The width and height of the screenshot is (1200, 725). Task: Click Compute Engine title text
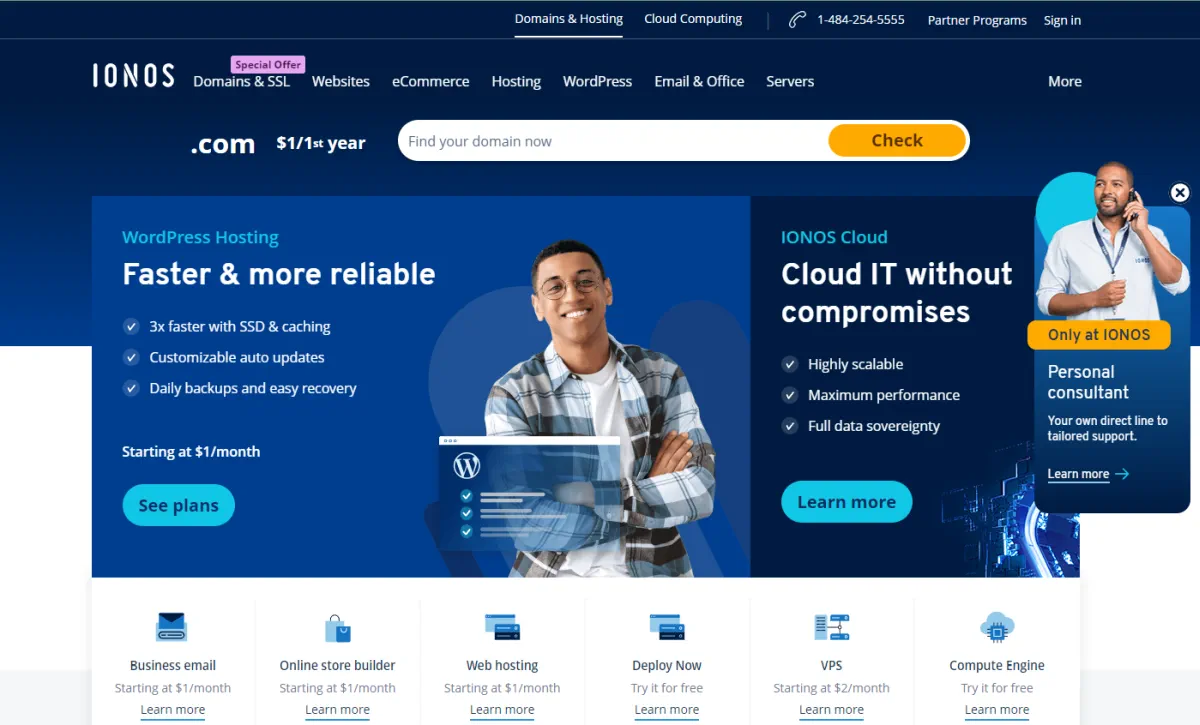point(997,665)
